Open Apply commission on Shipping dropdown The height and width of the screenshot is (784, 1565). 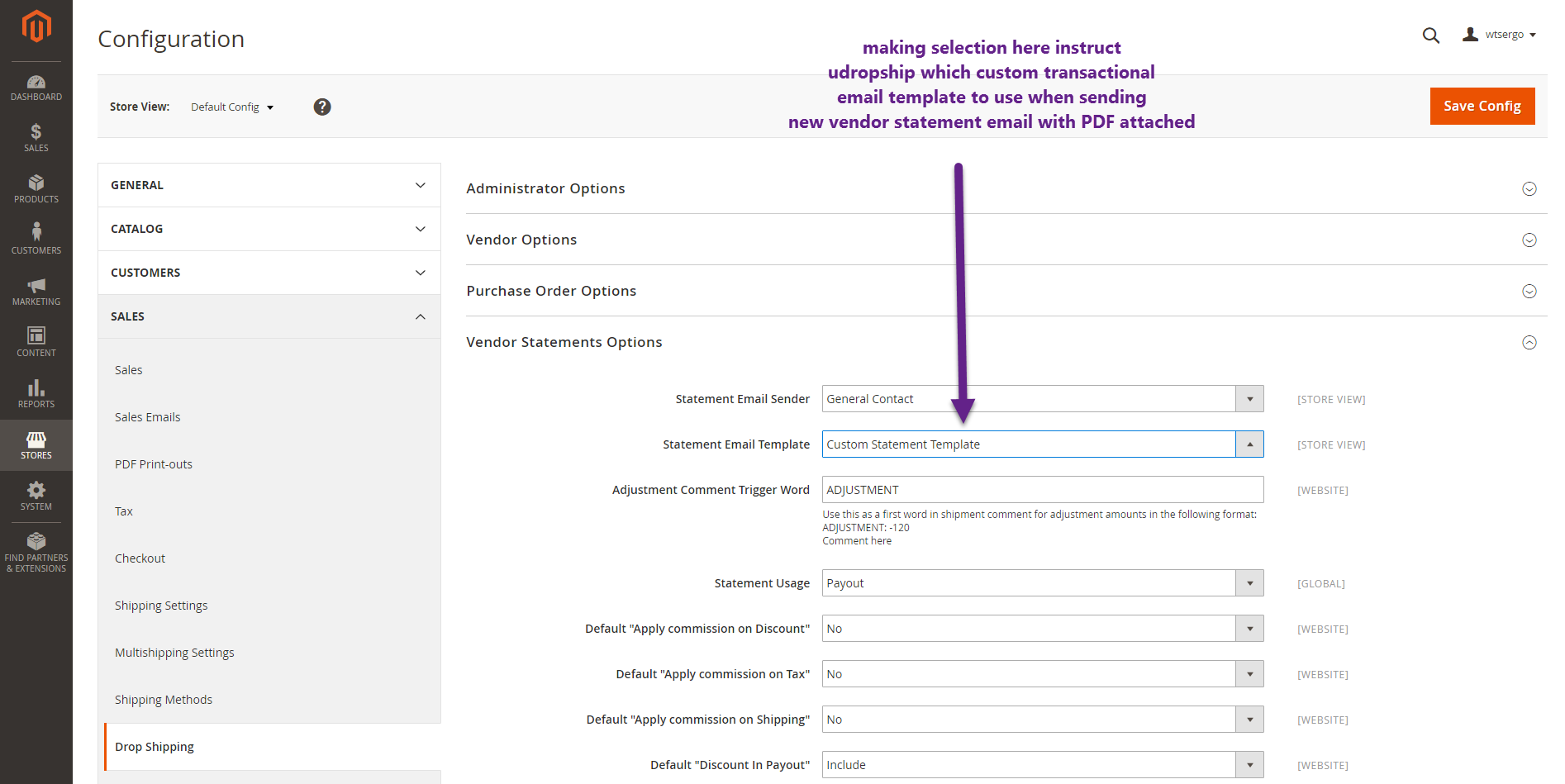tap(1043, 720)
